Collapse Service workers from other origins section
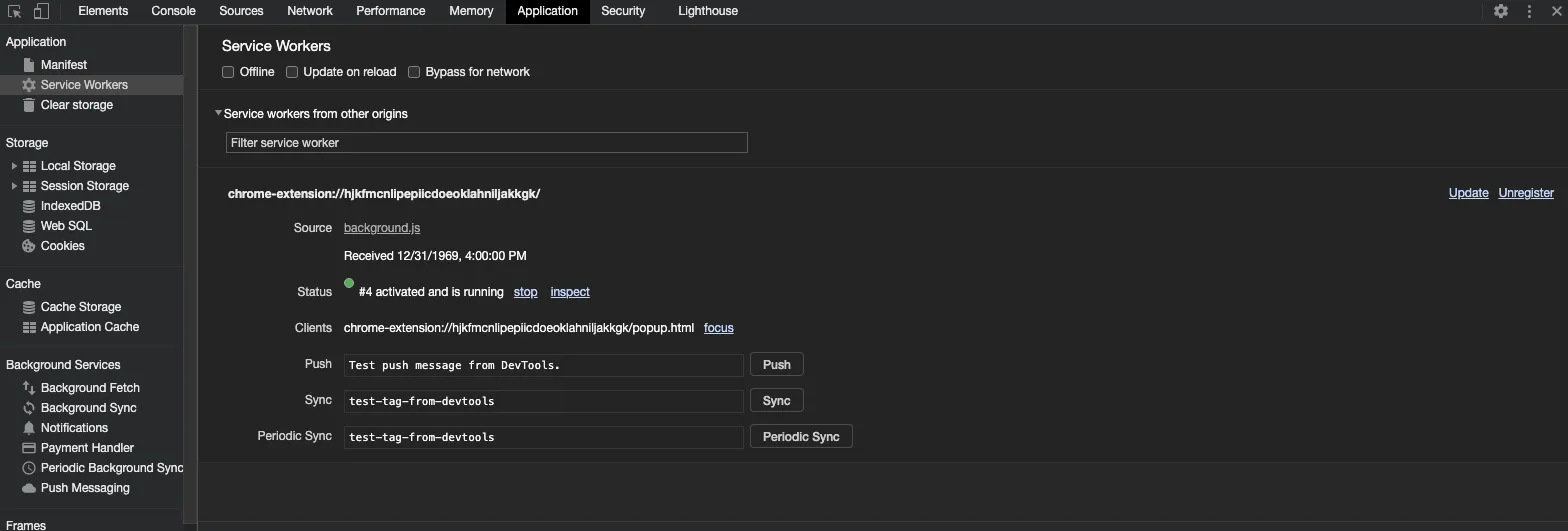1568x531 pixels. 218,114
